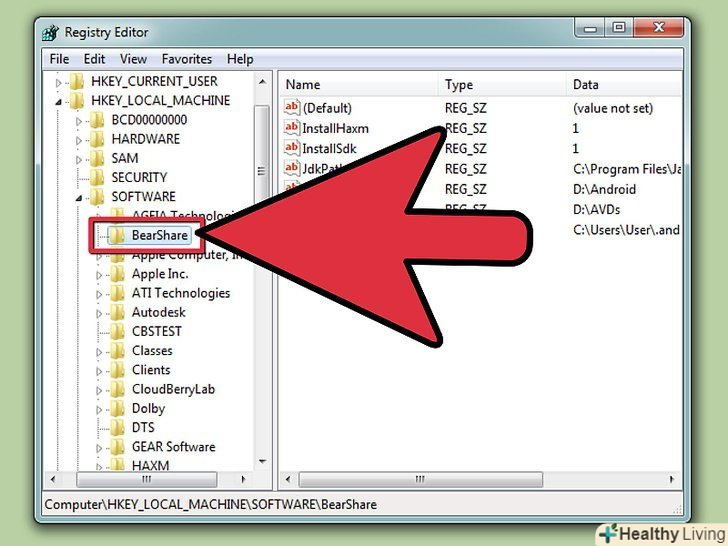Viewport: 728px width, 546px height.
Task: Expand the Clients key
Action: (x=99, y=371)
